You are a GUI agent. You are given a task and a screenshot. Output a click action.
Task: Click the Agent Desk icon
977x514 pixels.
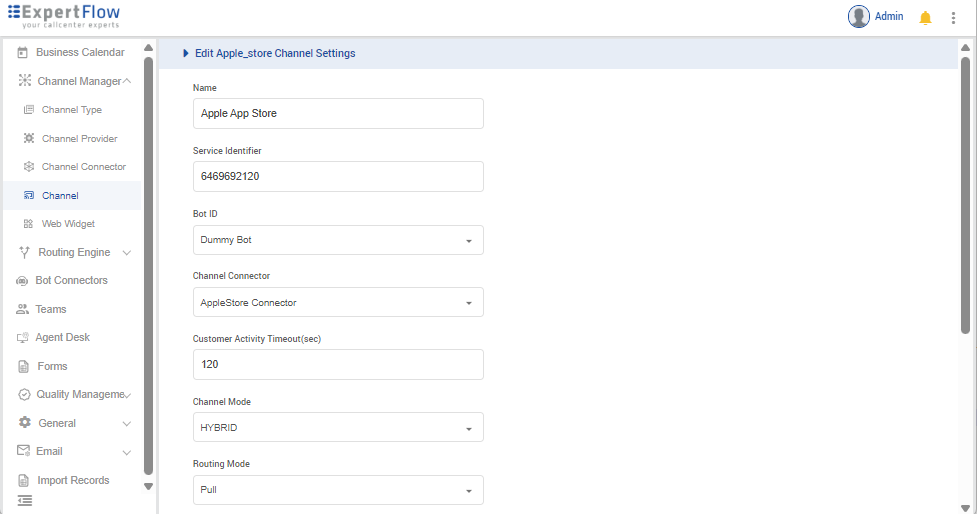pyautogui.click(x=22, y=338)
